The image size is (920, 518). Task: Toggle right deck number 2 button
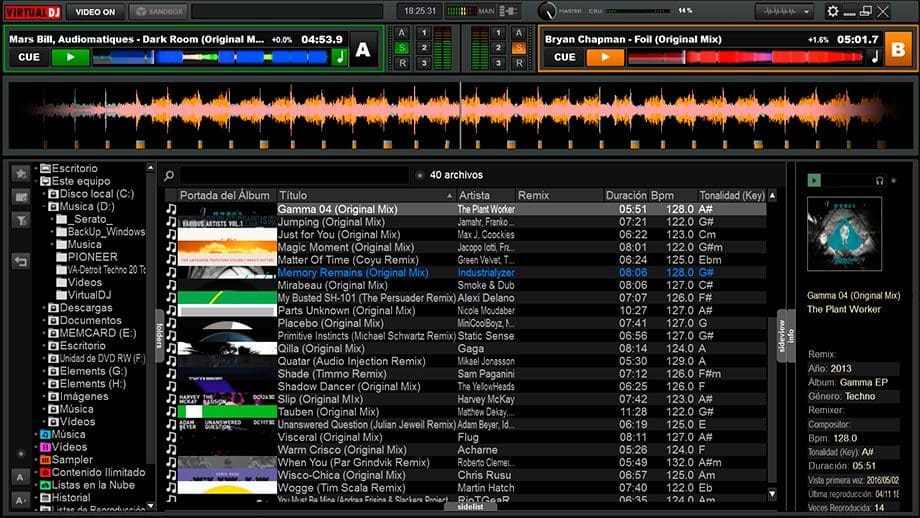pos(498,48)
